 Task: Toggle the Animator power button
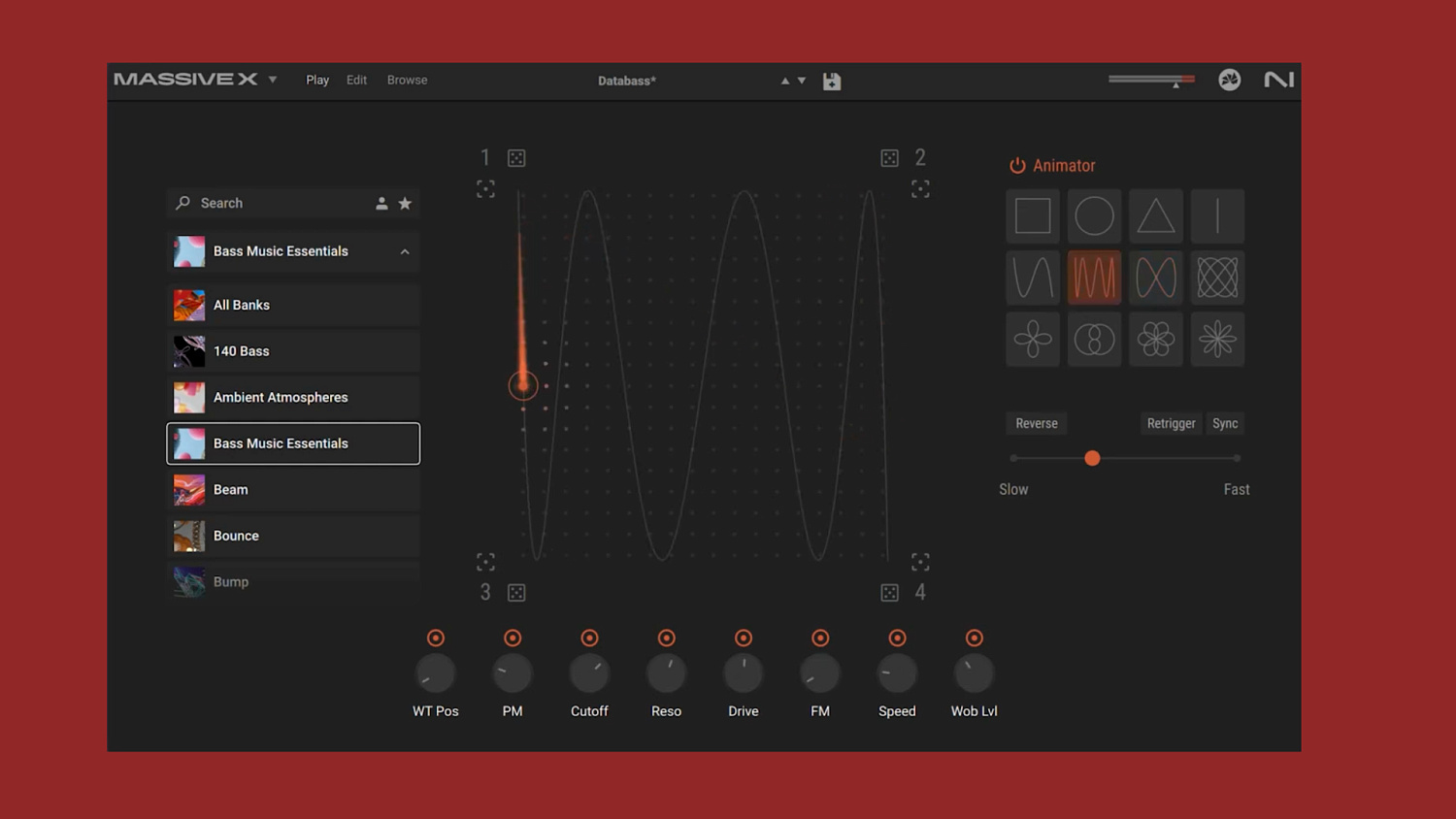pos(1017,166)
